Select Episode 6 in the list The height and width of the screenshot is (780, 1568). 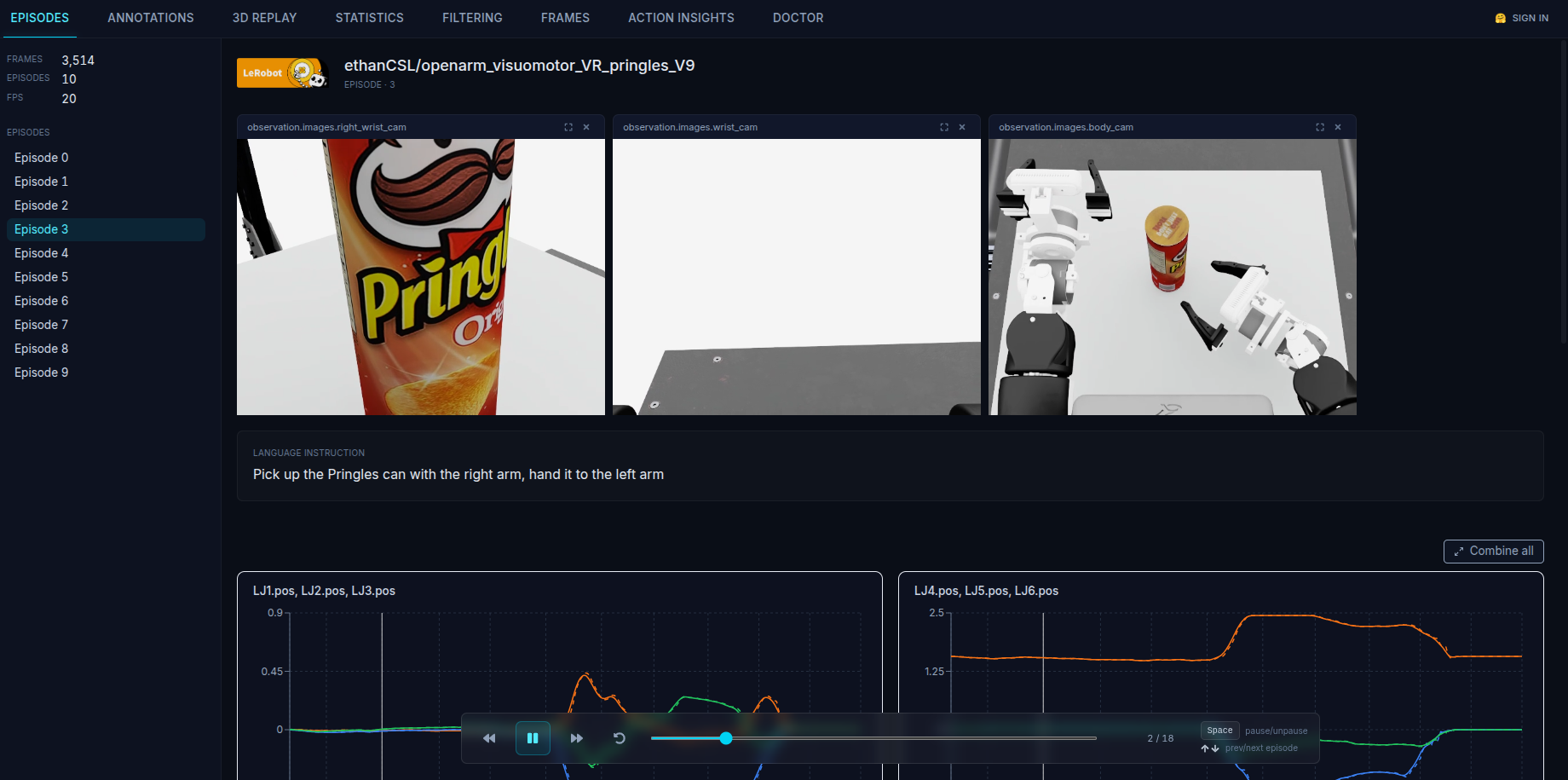point(106,301)
